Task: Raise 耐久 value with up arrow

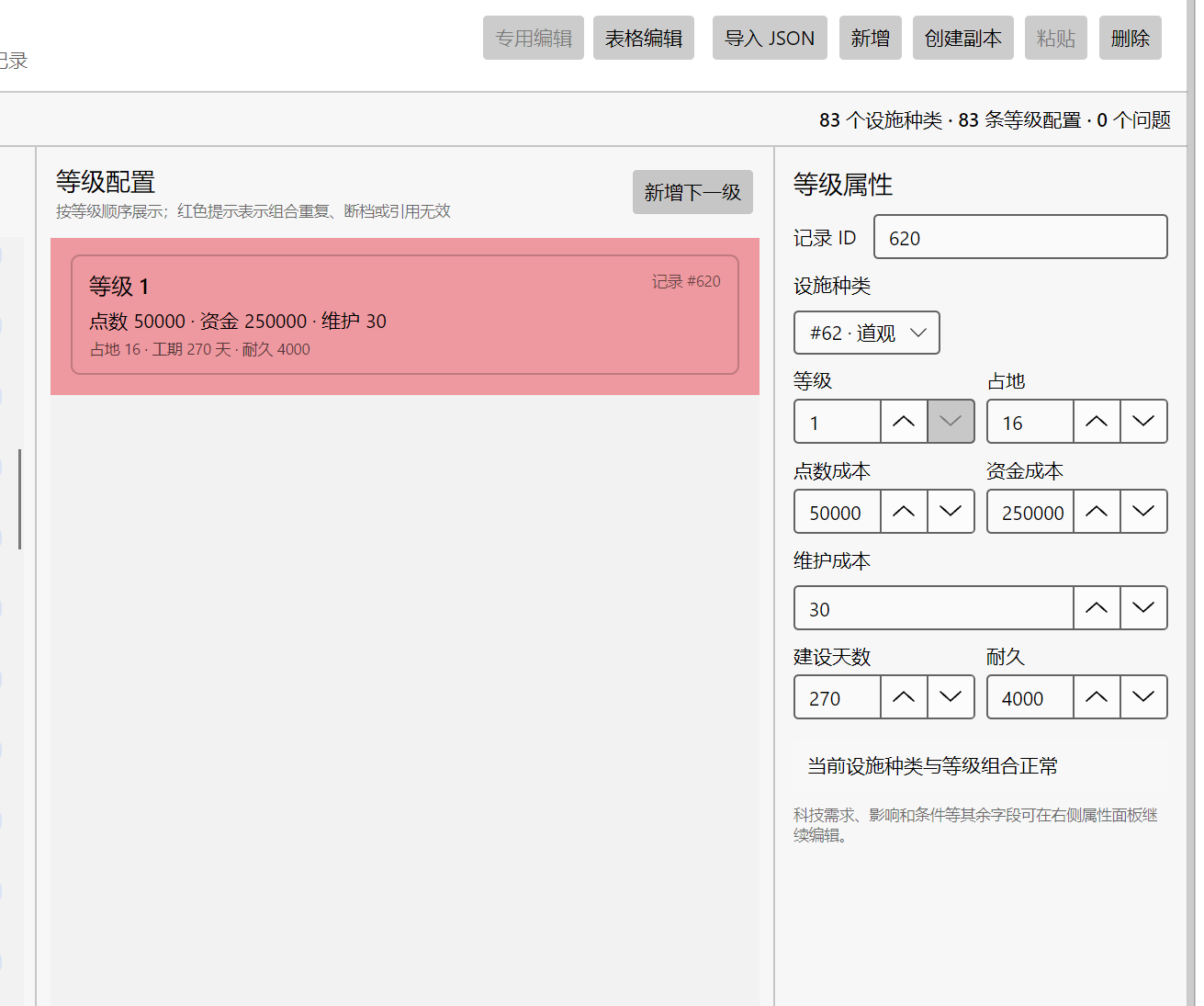Action: (x=1097, y=697)
